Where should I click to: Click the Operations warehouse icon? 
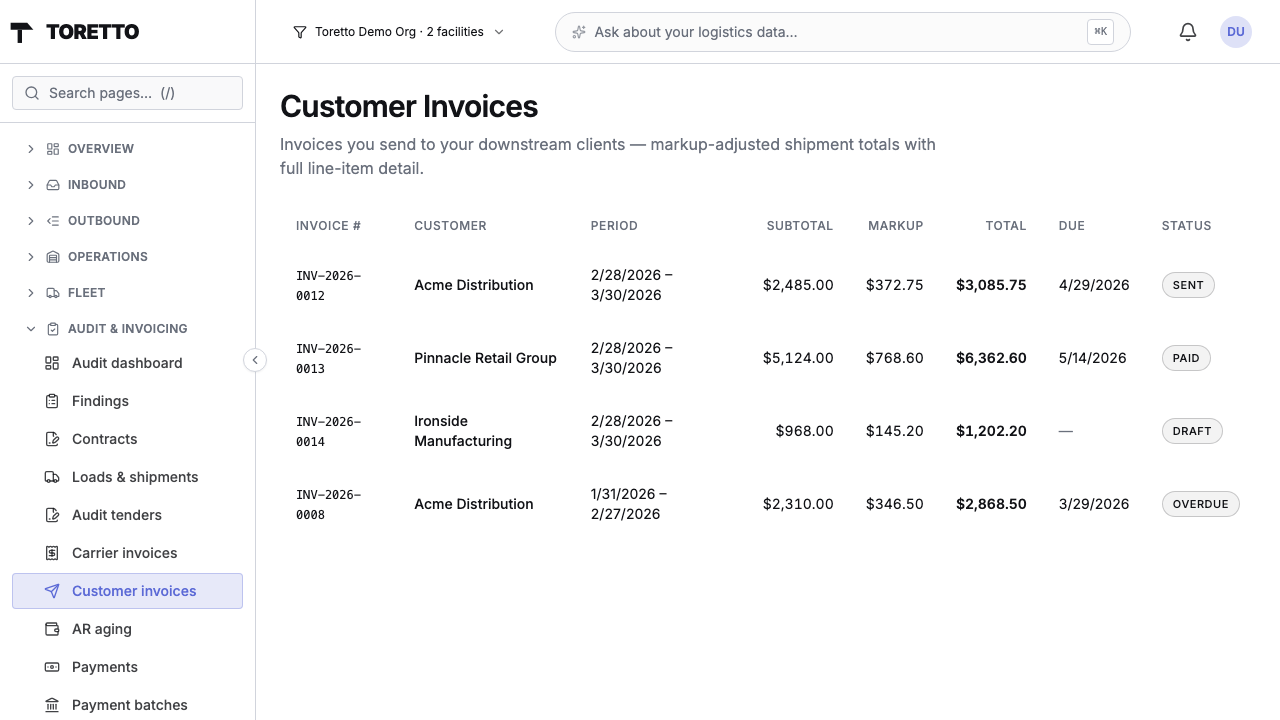[x=53, y=257]
